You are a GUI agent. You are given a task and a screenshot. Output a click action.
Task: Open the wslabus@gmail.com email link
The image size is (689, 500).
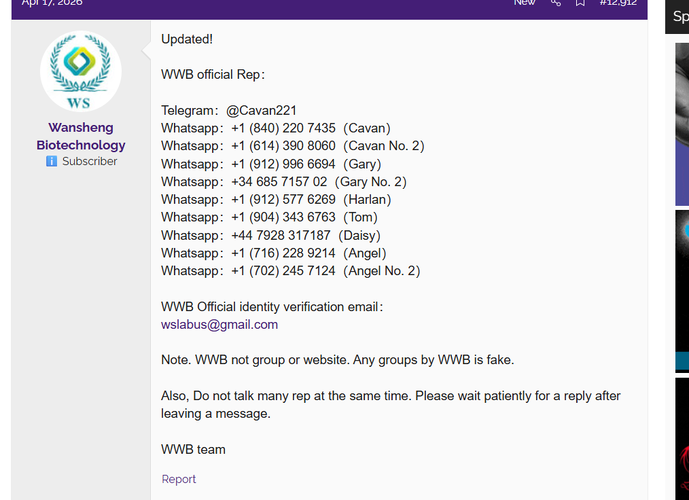pyautogui.click(x=219, y=324)
